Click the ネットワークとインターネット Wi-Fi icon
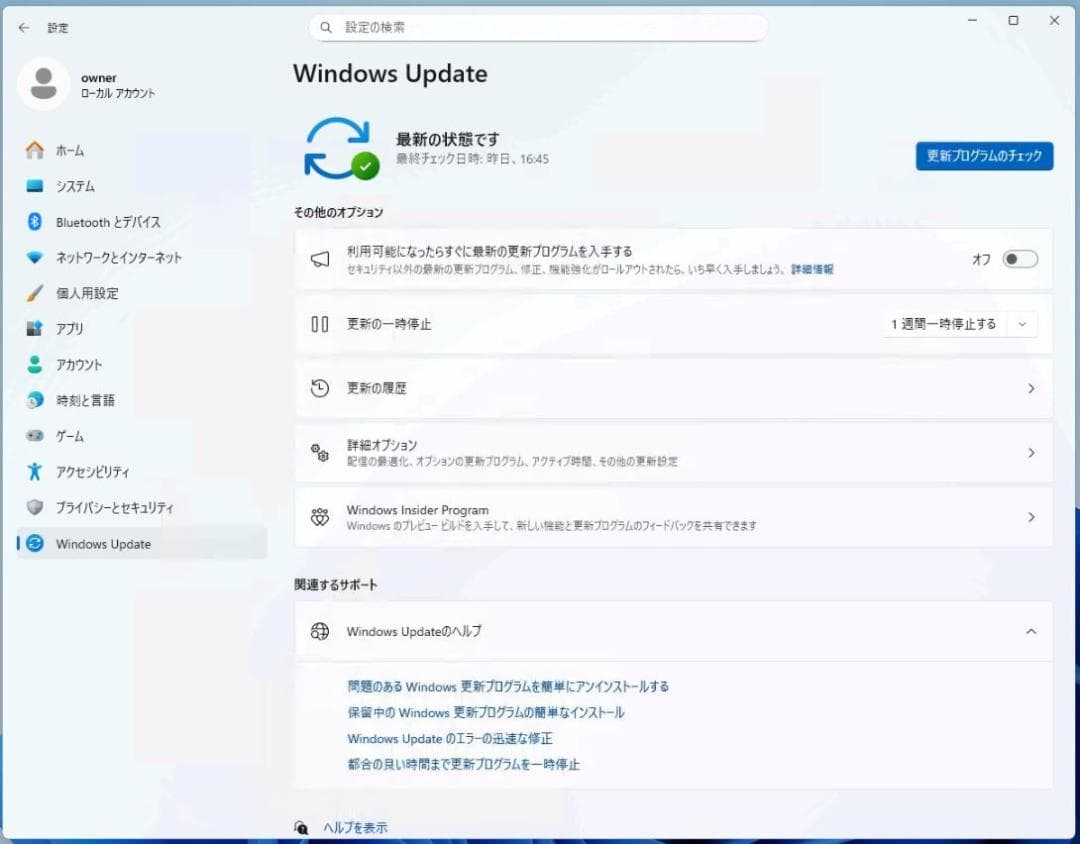This screenshot has height=844, width=1080. pos(35,258)
